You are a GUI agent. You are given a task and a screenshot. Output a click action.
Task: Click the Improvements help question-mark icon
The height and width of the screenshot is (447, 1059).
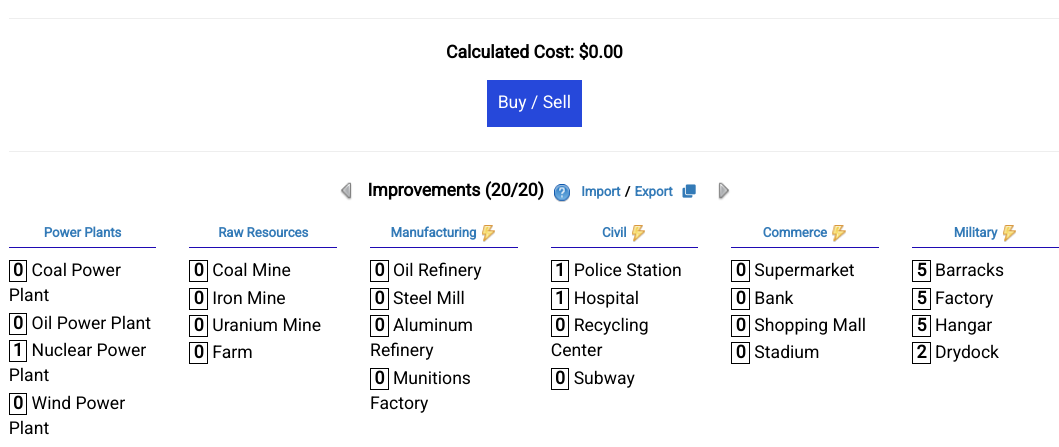pos(561,192)
